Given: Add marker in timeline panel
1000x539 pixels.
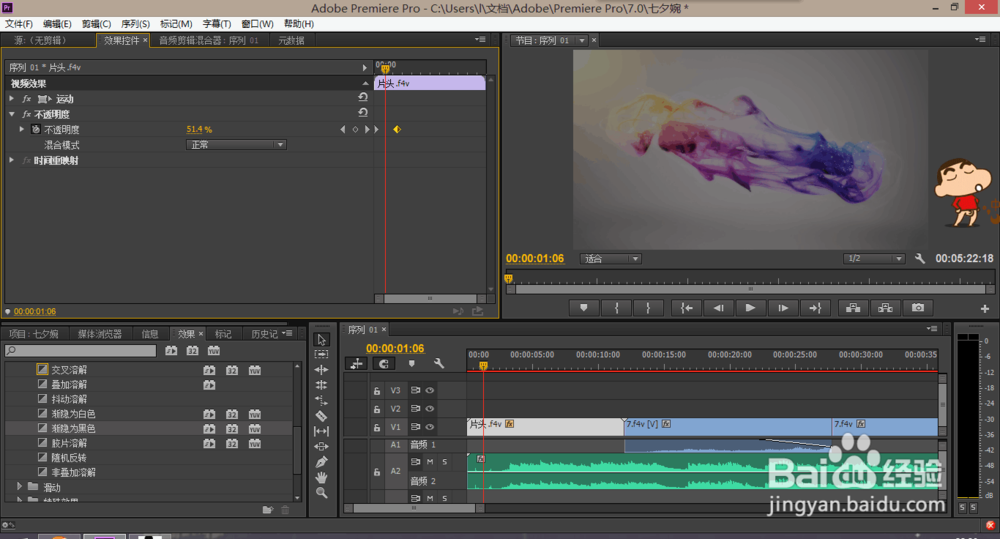Looking at the screenshot, I should [411, 363].
